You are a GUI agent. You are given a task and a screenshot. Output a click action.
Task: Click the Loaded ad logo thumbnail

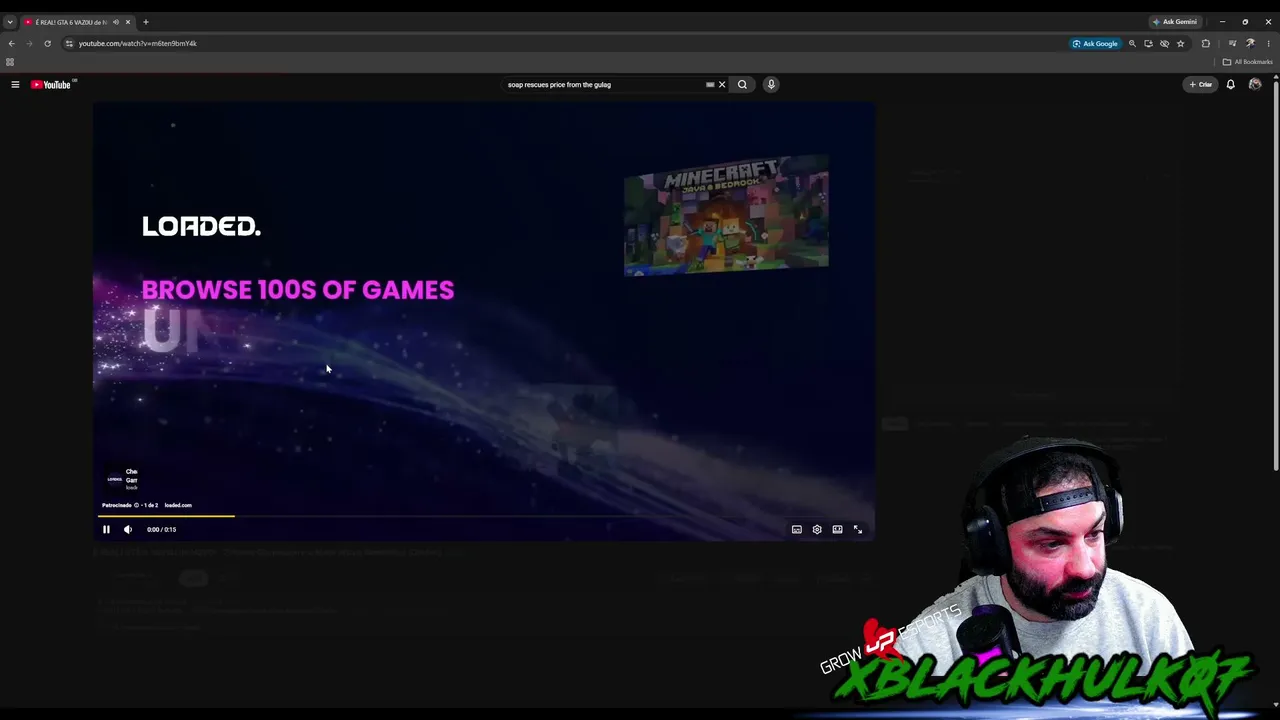click(114, 479)
